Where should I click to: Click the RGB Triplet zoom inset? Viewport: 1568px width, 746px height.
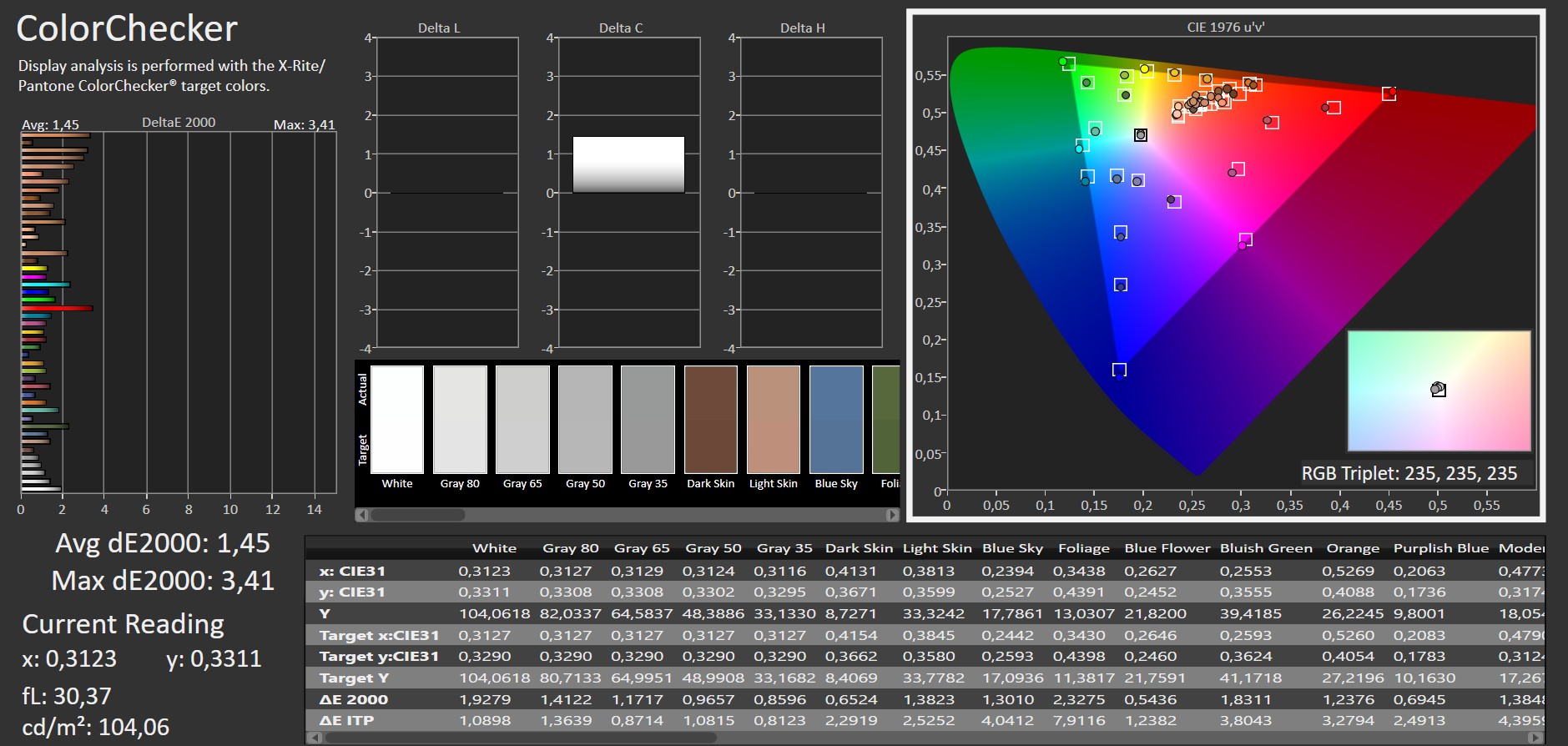point(1439,391)
